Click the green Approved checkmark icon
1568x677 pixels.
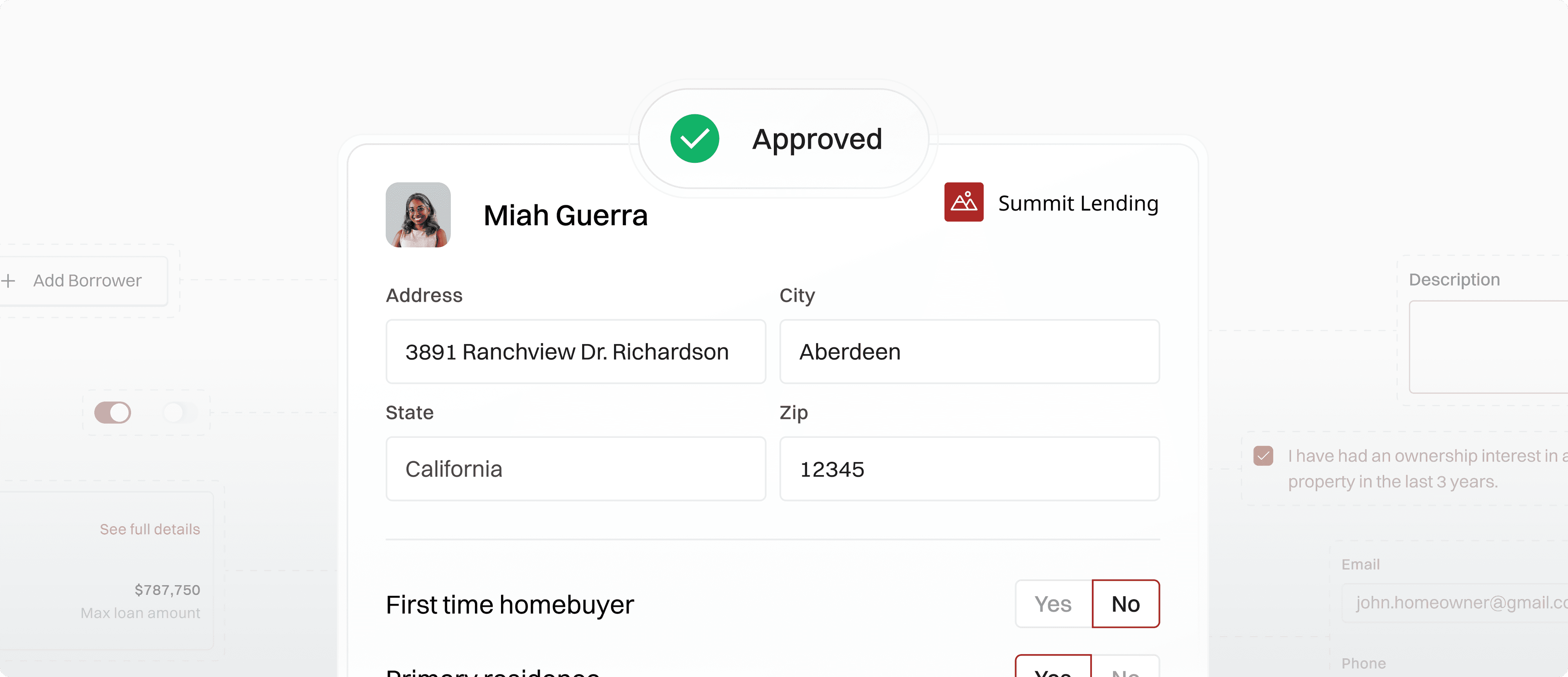(x=695, y=139)
